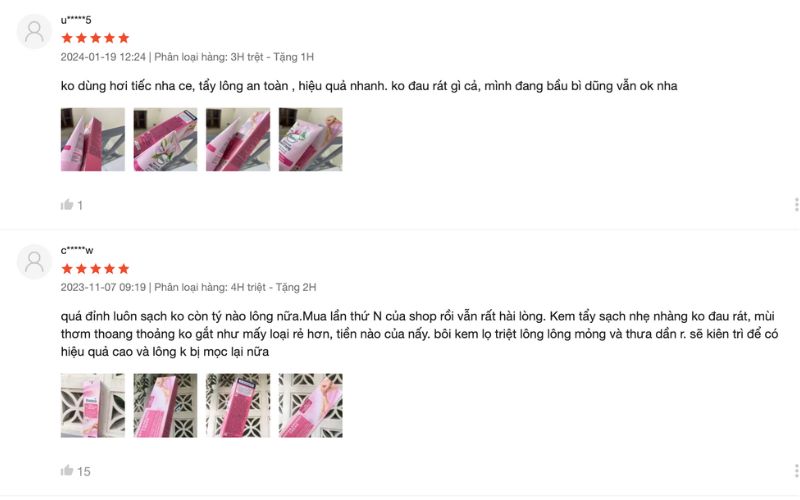This screenshot has height=500, width=800.
Task: Like the c*****w review showing 15 likes
Action: (x=67, y=471)
